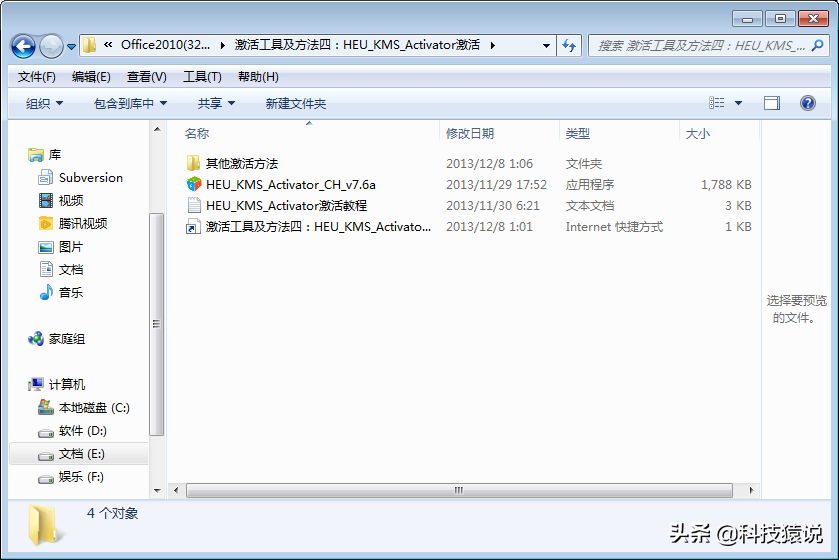
Task: Open the 共享 dropdown
Action: click(216, 103)
